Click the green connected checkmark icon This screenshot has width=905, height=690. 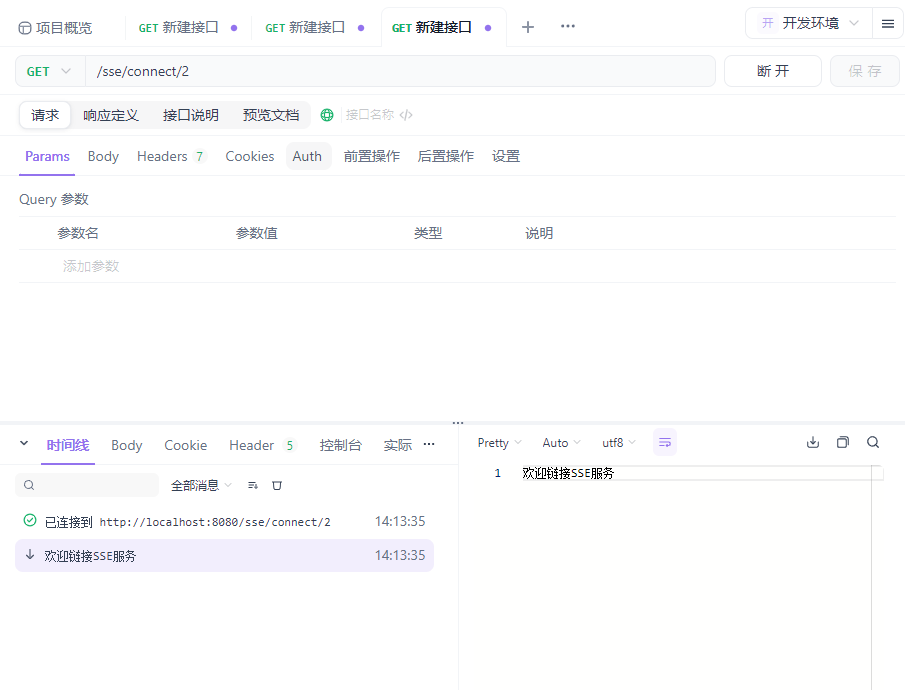click(x=30, y=520)
